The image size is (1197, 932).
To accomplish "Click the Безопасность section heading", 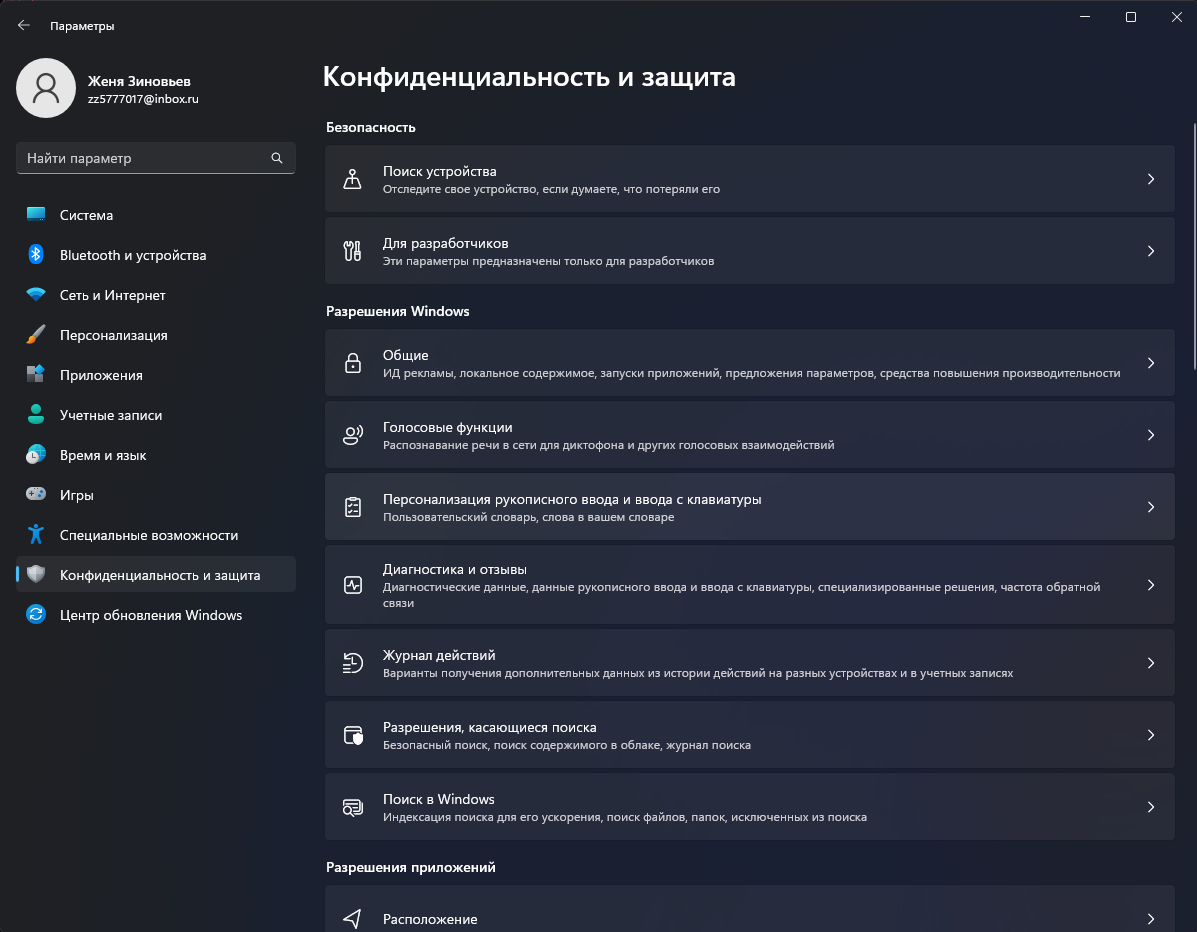I will click(x=371, y=127).
